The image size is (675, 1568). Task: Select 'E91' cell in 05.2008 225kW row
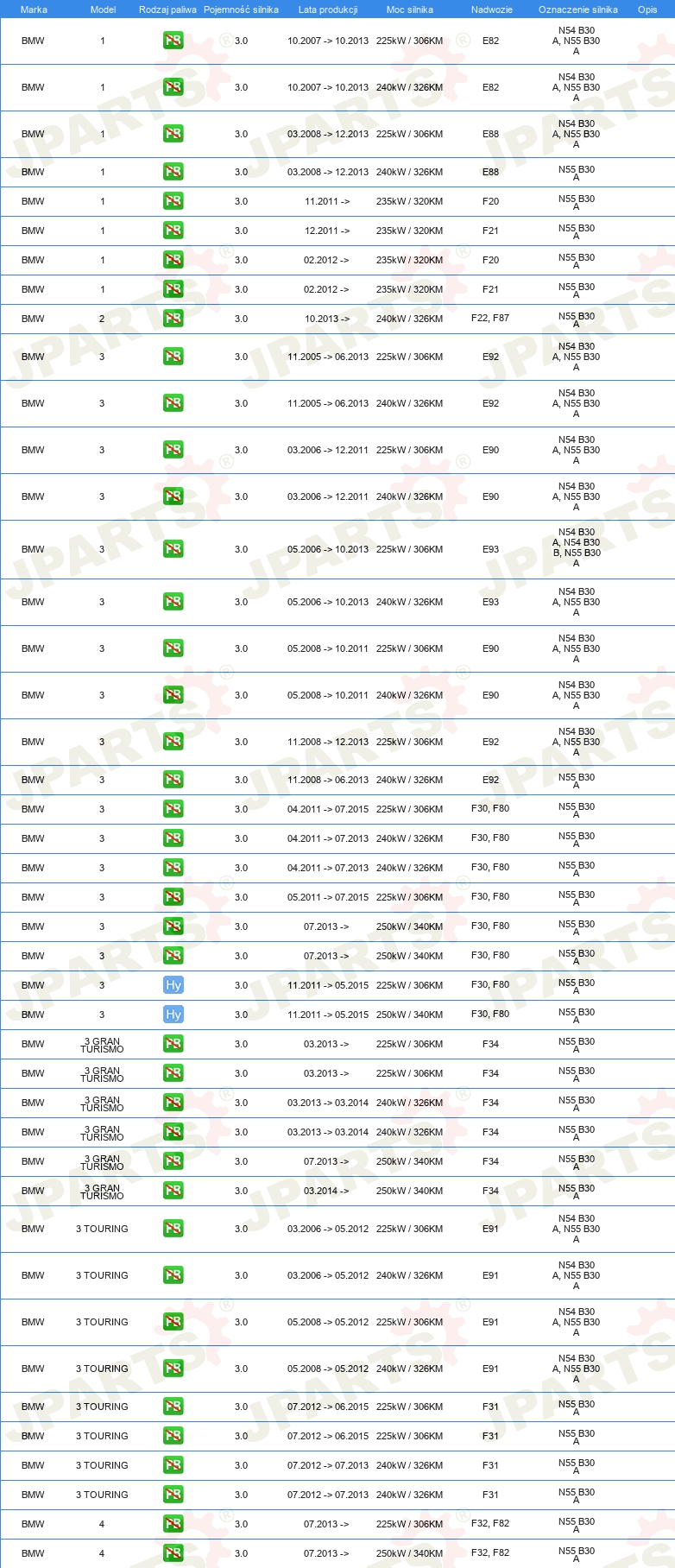[x=490, y=1322]
